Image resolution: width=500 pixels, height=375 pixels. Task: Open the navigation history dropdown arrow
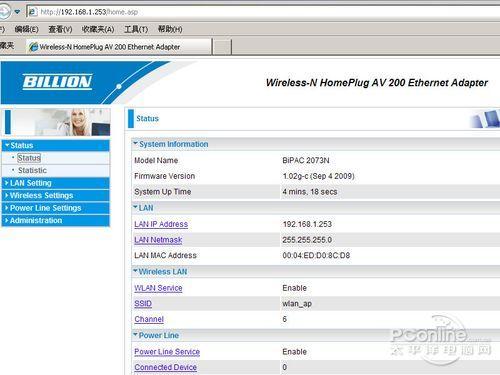coord(17,12)
